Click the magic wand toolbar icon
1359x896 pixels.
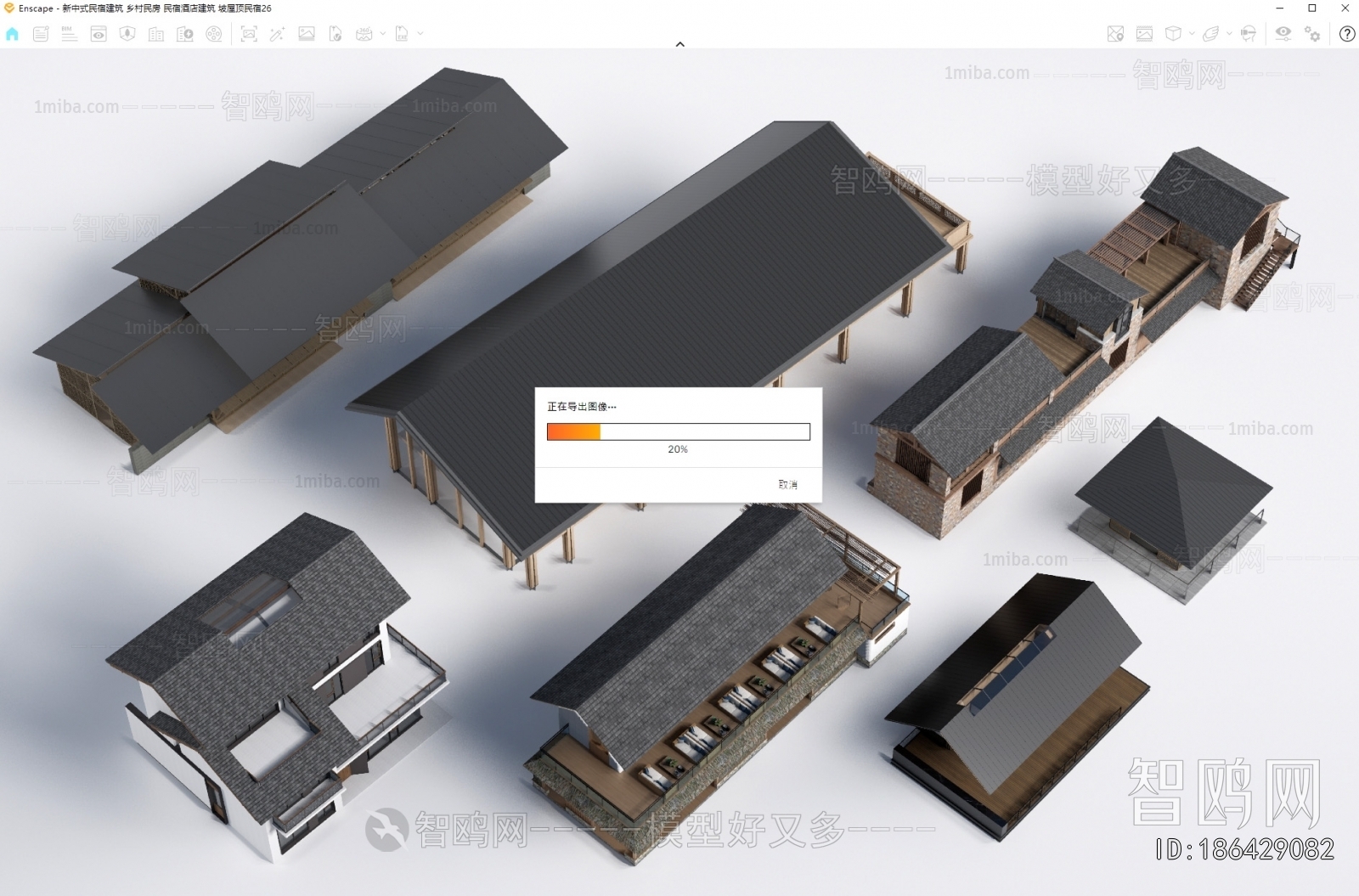click(277, 34)
